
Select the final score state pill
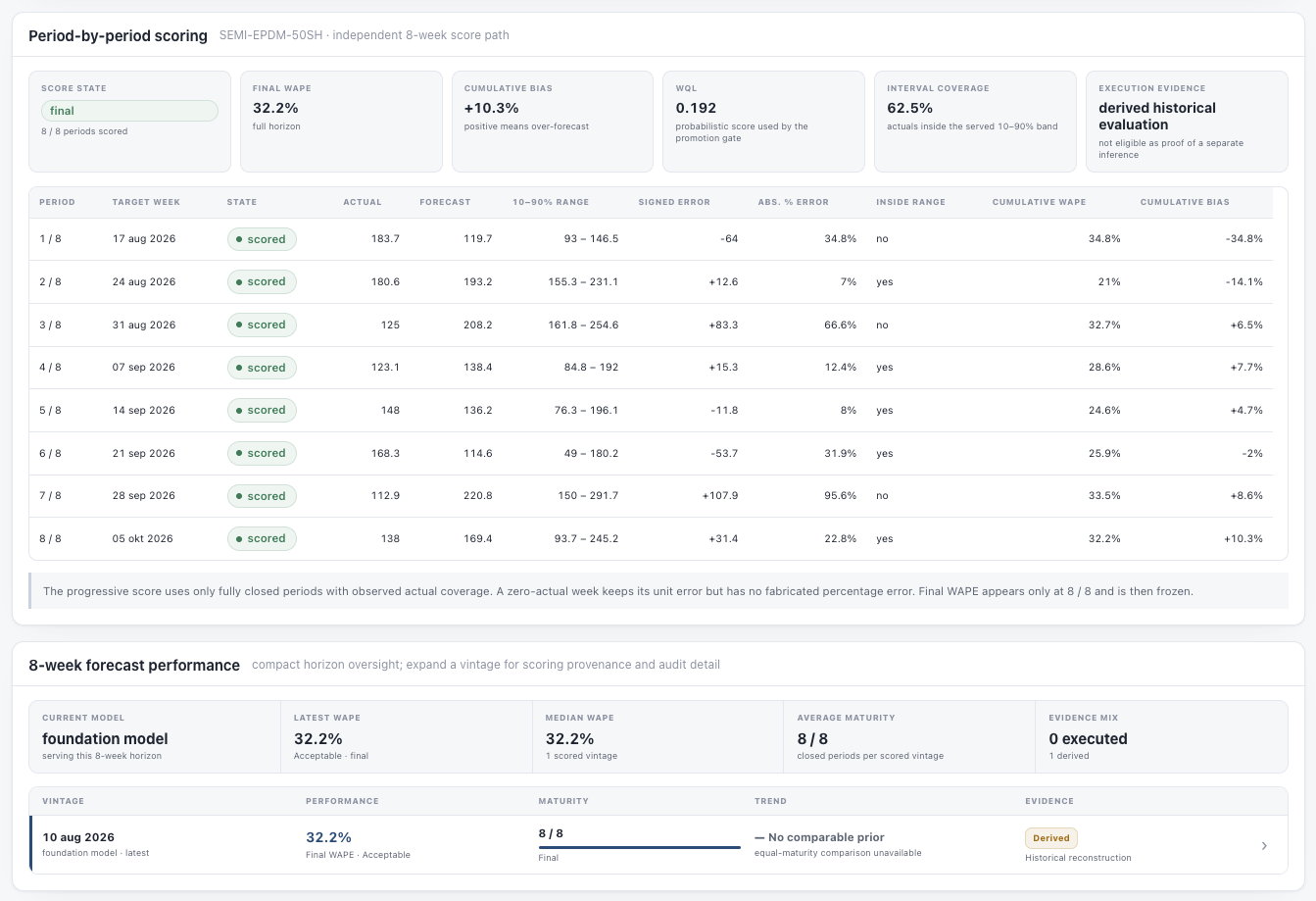point(129,111)
